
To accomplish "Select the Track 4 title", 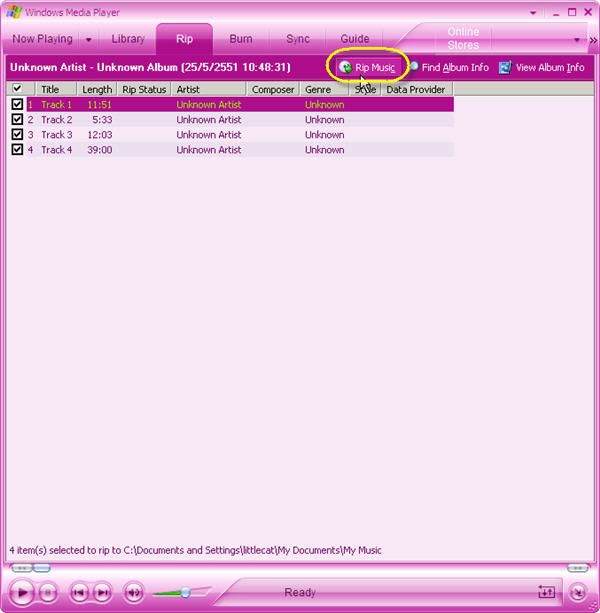I will 57,150.
